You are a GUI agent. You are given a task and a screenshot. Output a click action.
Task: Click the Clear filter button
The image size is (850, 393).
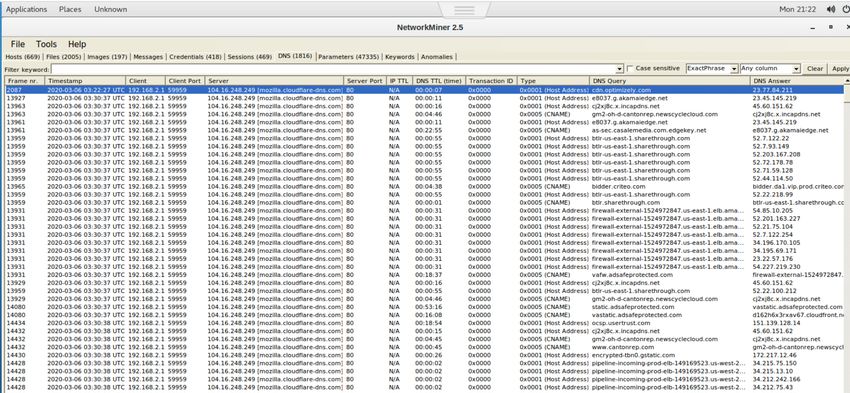815,69
